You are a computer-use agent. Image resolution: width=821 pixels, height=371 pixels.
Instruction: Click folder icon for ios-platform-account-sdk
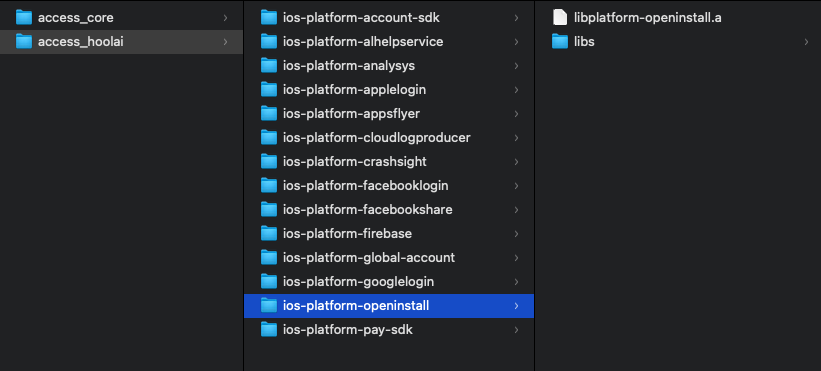pyautogui.click(x=269, y=18)
